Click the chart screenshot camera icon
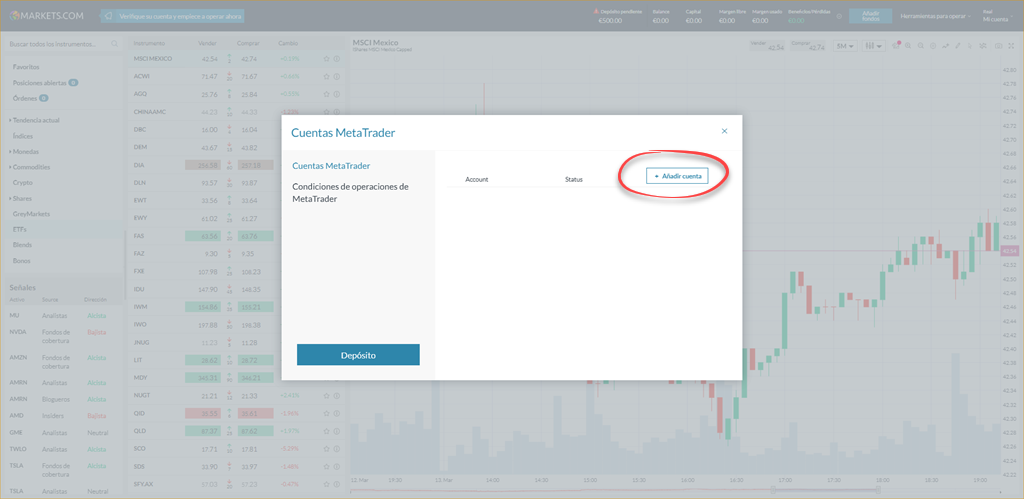The image size is (1024, 500). [999, 46]
